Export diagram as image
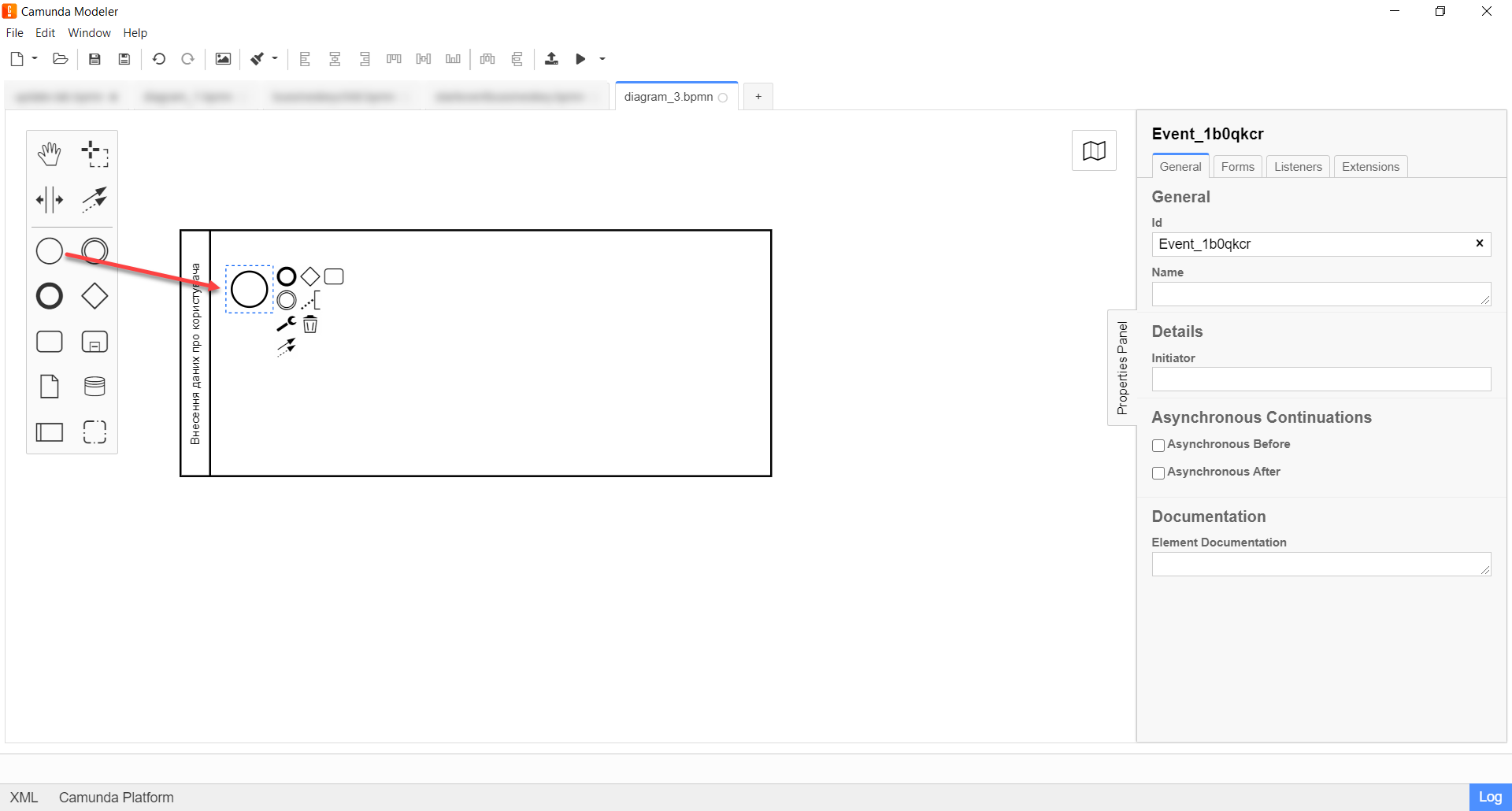Viewport: 1512px width, 811px height. [x=223, y=59]
